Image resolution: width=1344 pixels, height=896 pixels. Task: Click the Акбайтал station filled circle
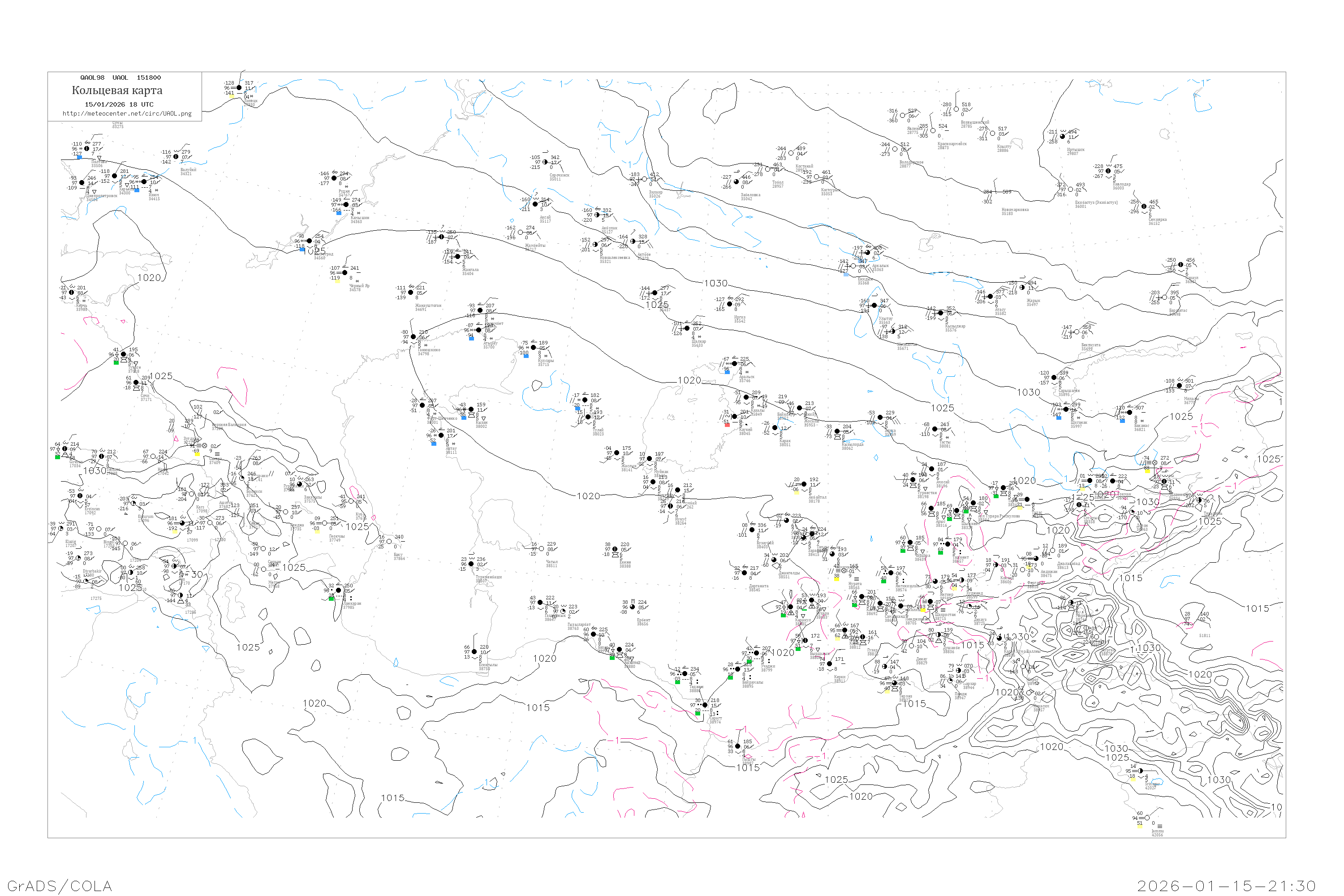[804, 484]
